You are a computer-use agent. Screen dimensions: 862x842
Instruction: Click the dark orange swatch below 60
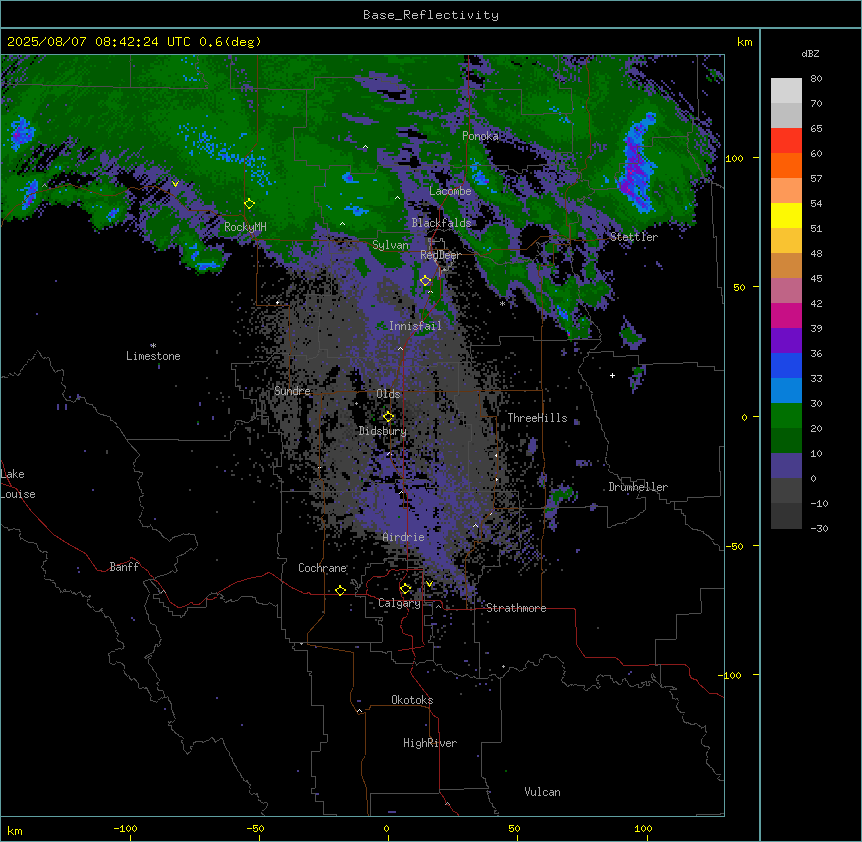(786, 165)
